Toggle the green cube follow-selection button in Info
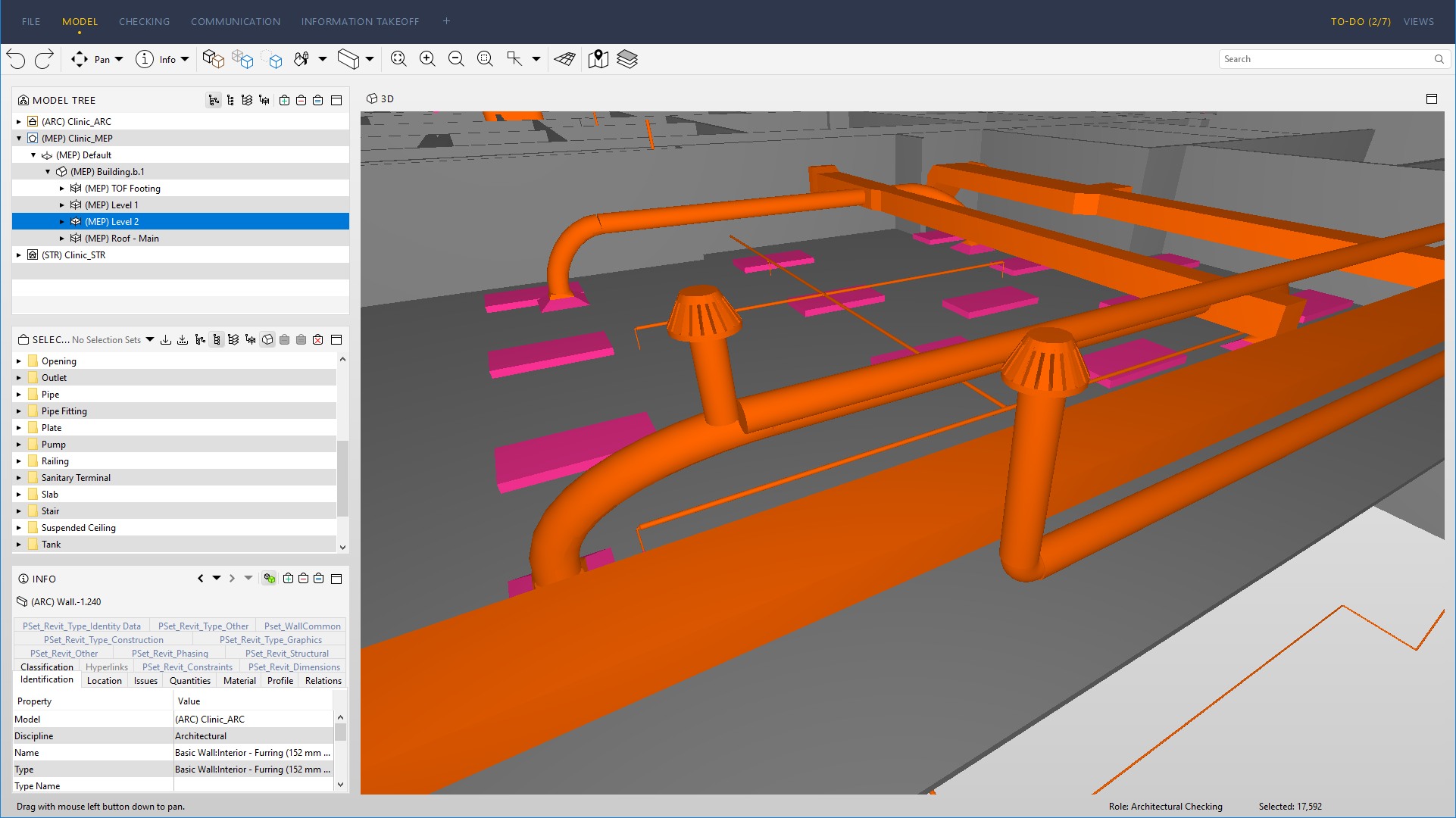1456x818 pixels. (x=269, y=578)
